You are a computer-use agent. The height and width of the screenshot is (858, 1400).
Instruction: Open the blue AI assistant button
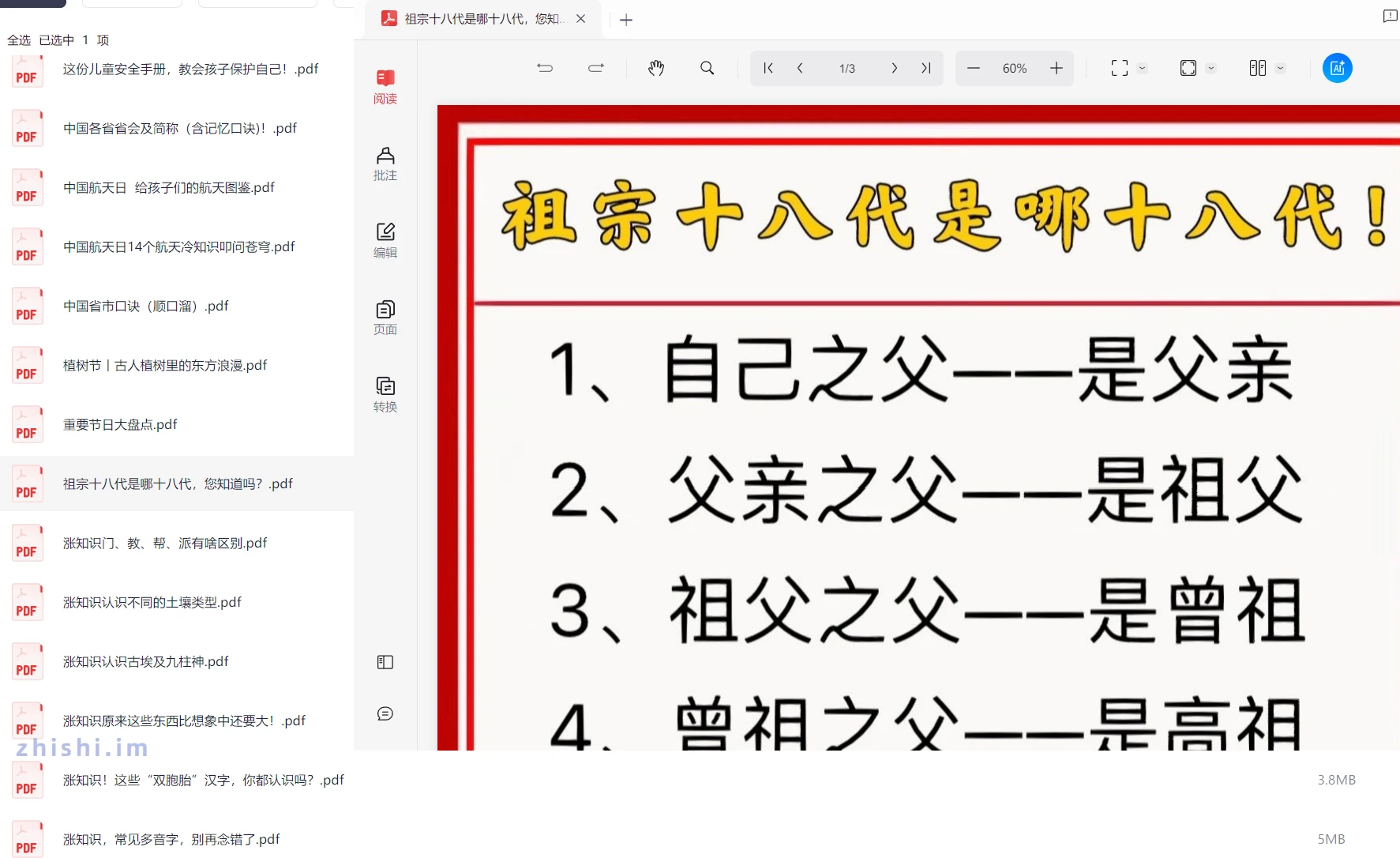1338,68
